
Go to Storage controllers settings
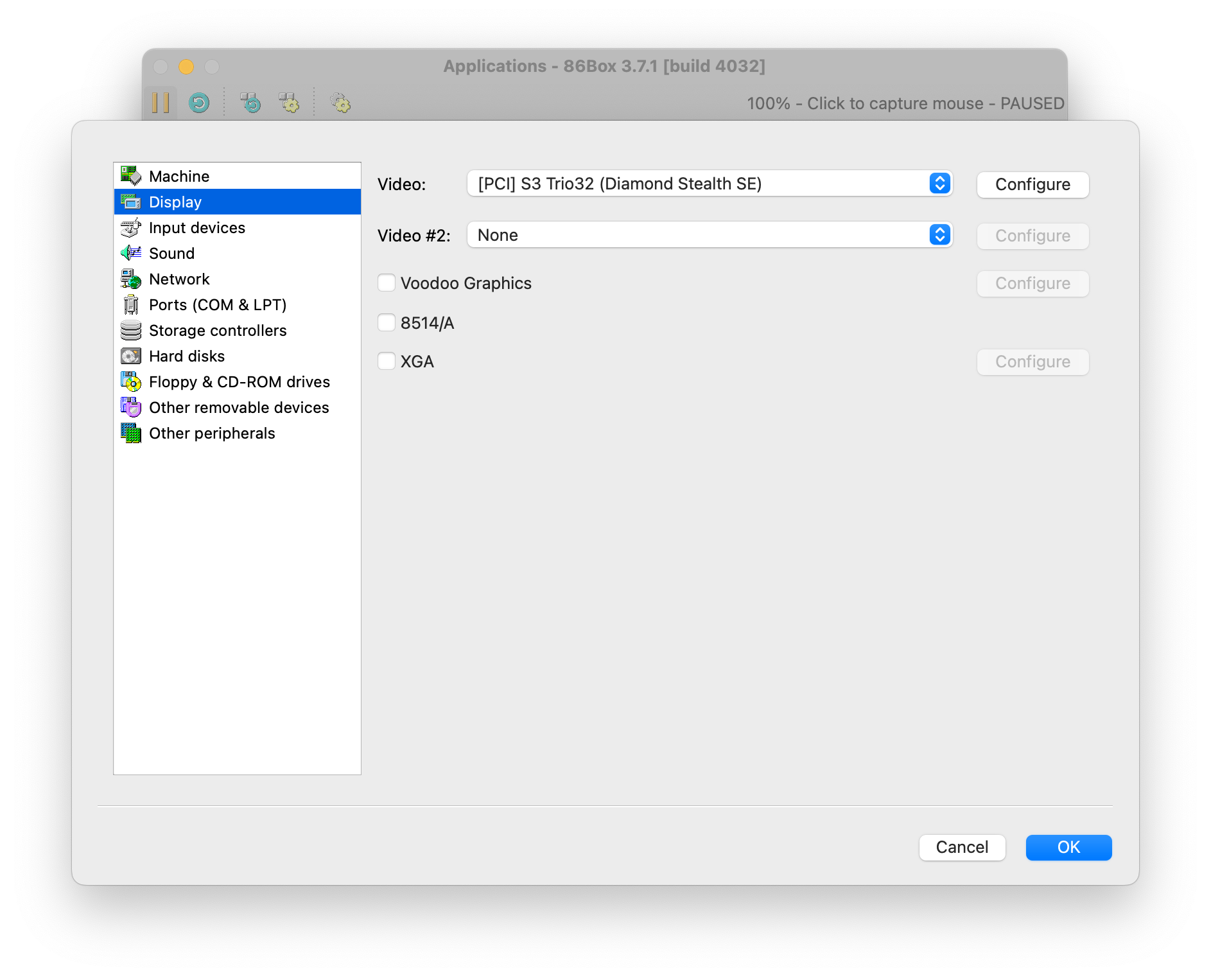pos(237,330)
